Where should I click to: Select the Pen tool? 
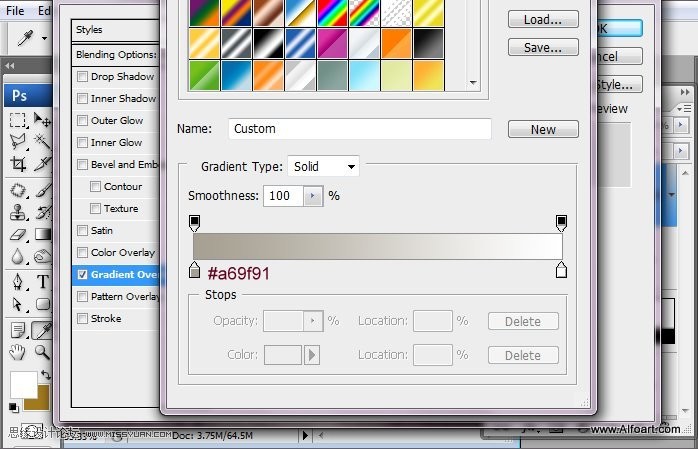tap(17, 282)
